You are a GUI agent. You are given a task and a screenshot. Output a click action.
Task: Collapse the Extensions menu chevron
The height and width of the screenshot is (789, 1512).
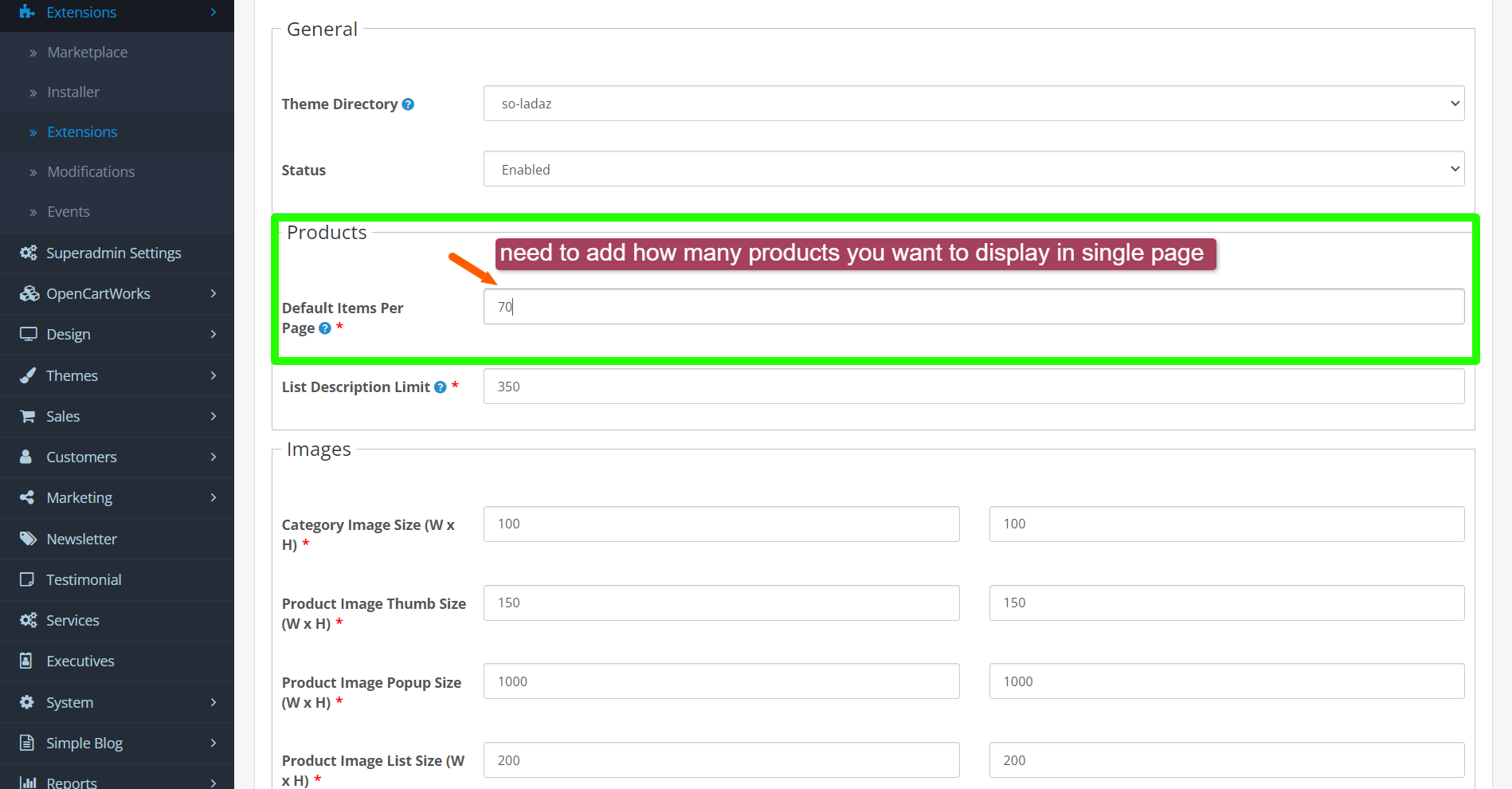(x=213, y=12)
